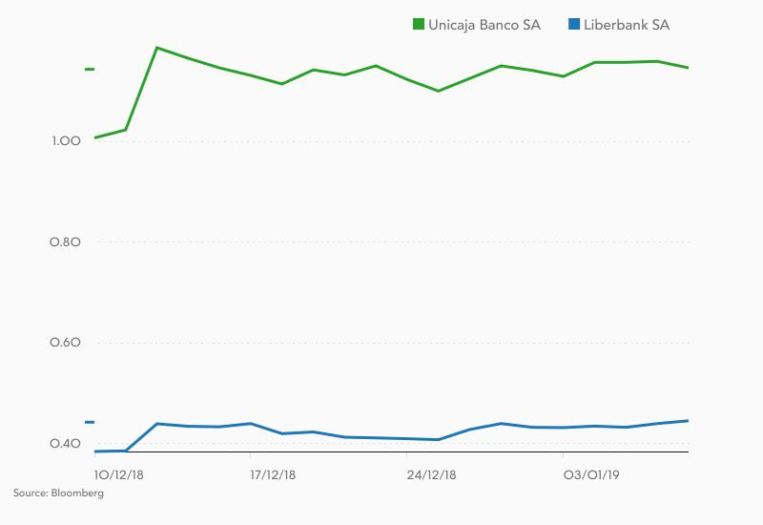Click the green dash marker on y-axis

click(89, 69)
